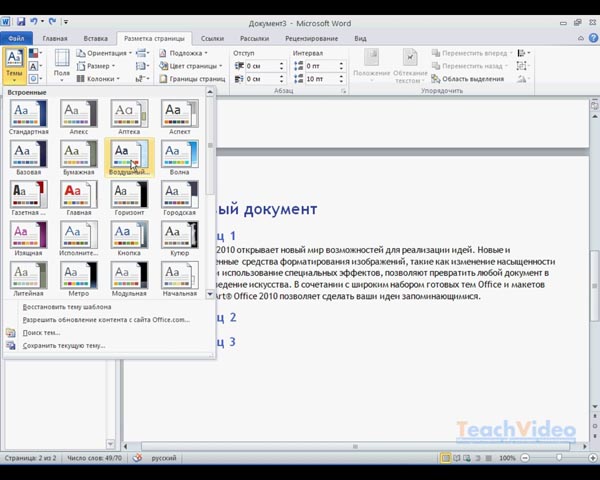Viewport: 600px width, 480px height.
Task: Expand the Колонки (Columns) dropdown
Action: click(99, 78)
